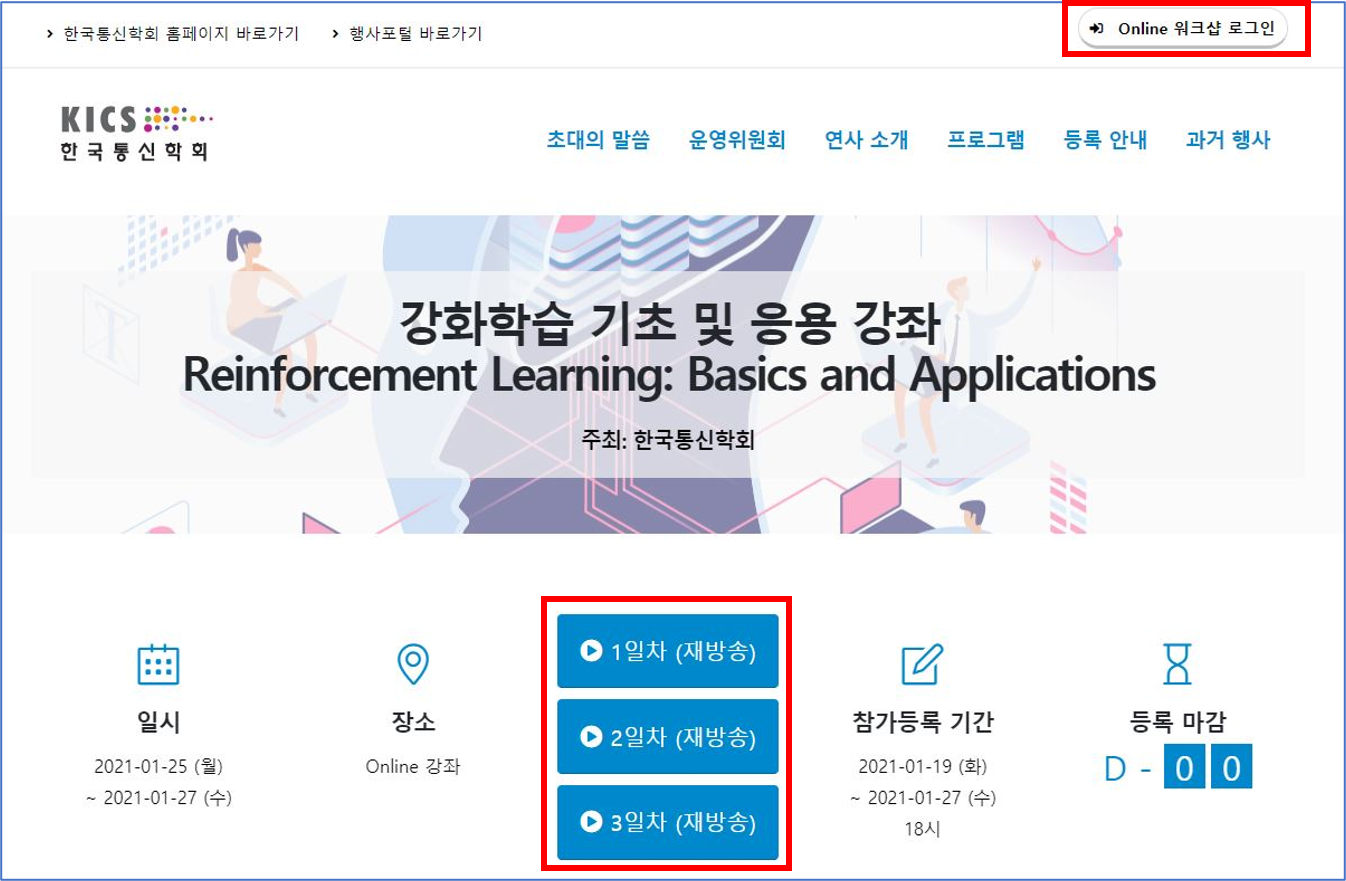The height and width of the screenshot is (881, 1346).
Task: Select 연사 소개 in the navigation bar
Action: (866, 140)
